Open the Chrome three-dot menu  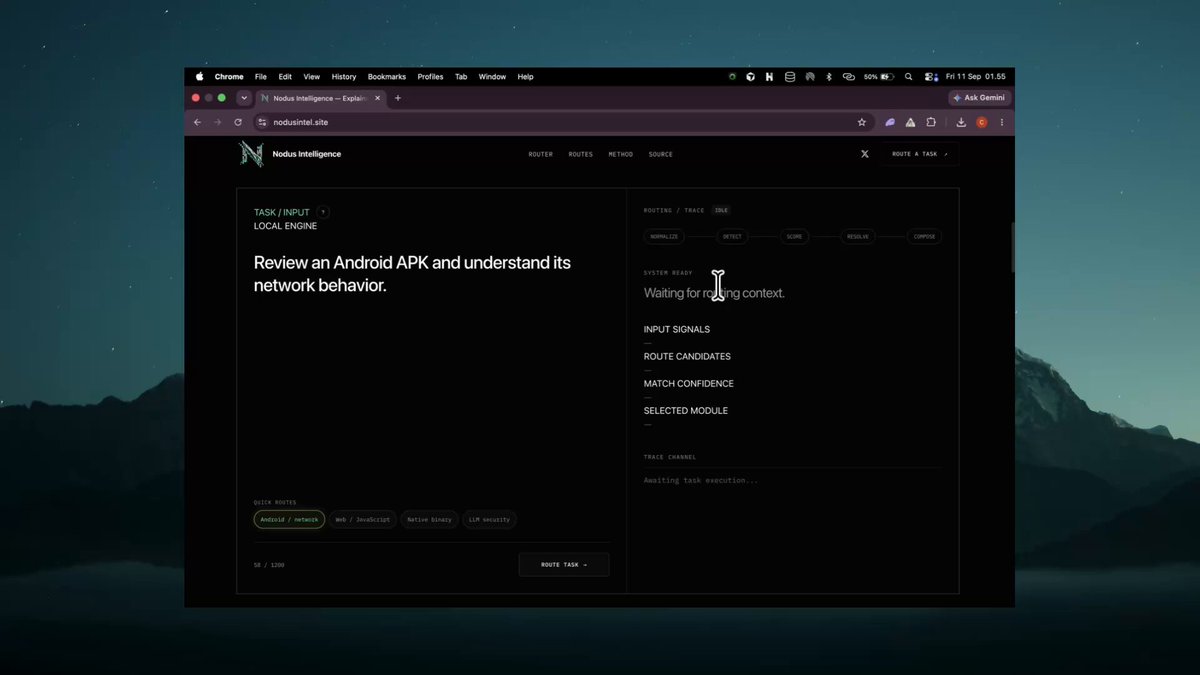(x=1002, y=122)
